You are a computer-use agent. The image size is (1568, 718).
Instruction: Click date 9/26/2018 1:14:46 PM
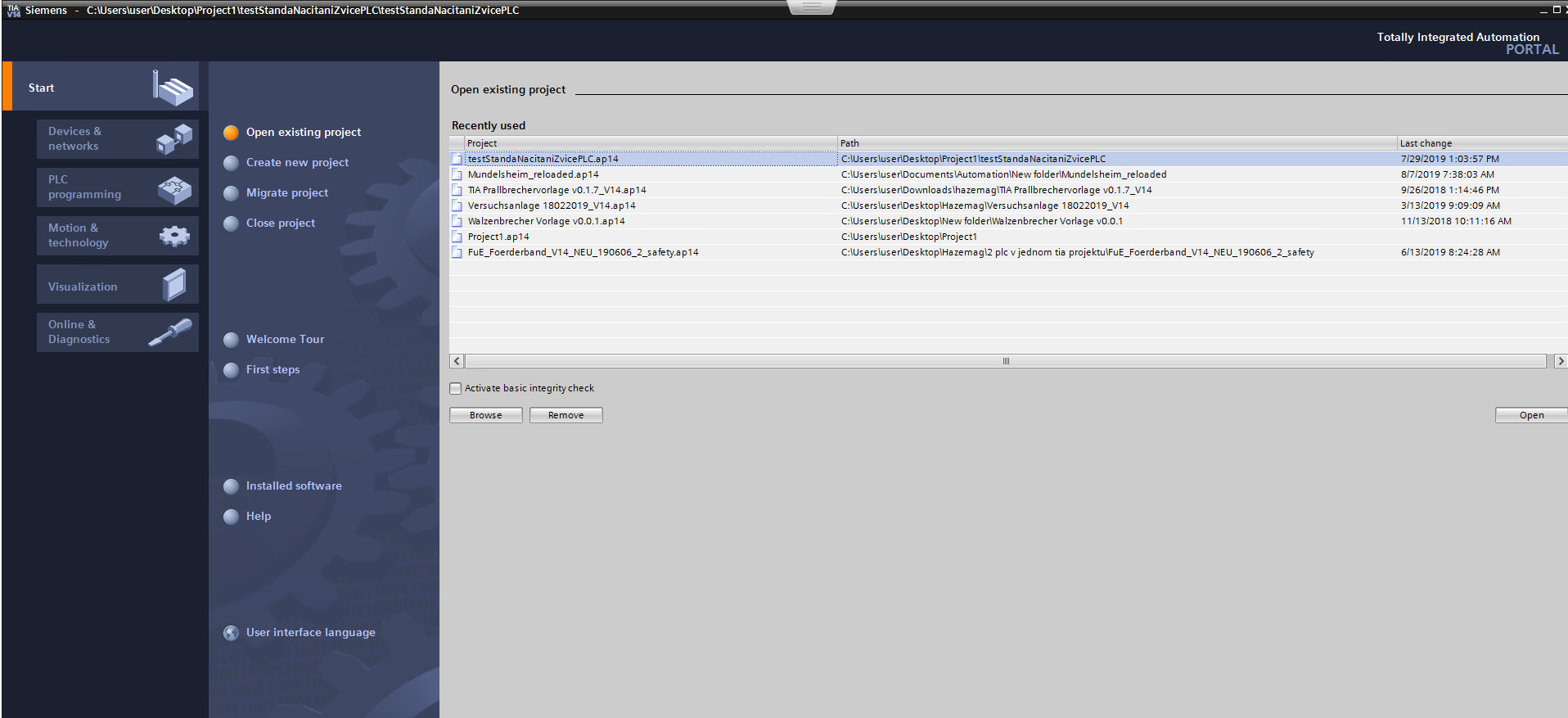point(1450,190)
